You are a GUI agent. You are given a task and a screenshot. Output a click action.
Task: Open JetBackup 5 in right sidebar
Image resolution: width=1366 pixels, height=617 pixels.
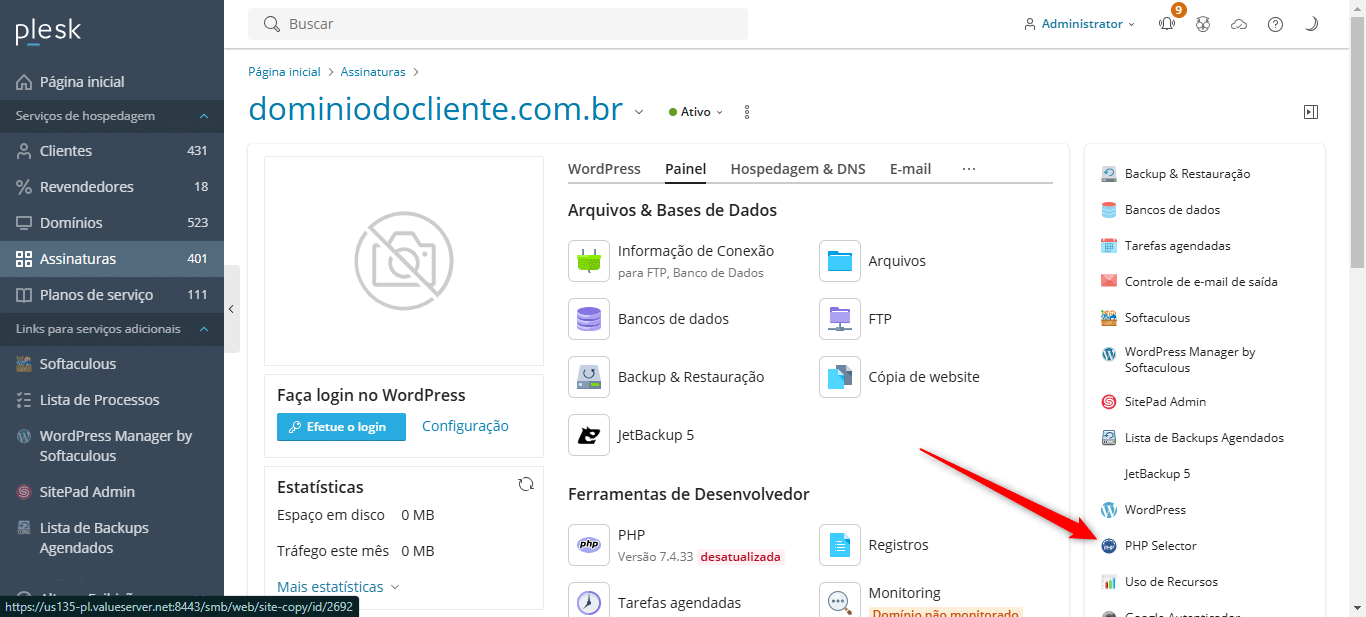(x=1157, y=474)
